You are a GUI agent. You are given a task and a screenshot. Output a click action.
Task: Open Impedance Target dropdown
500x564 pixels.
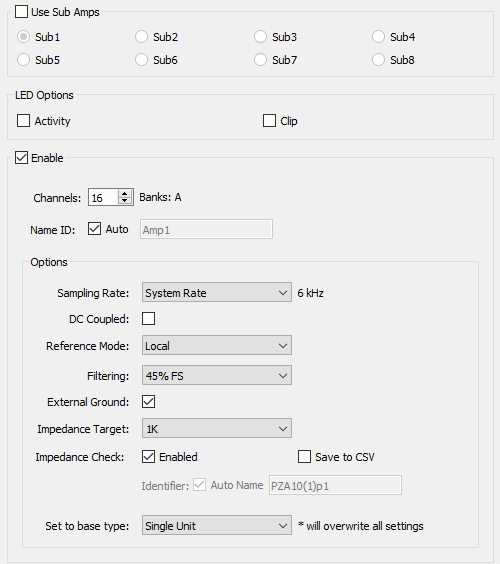[x=217, y=428]
